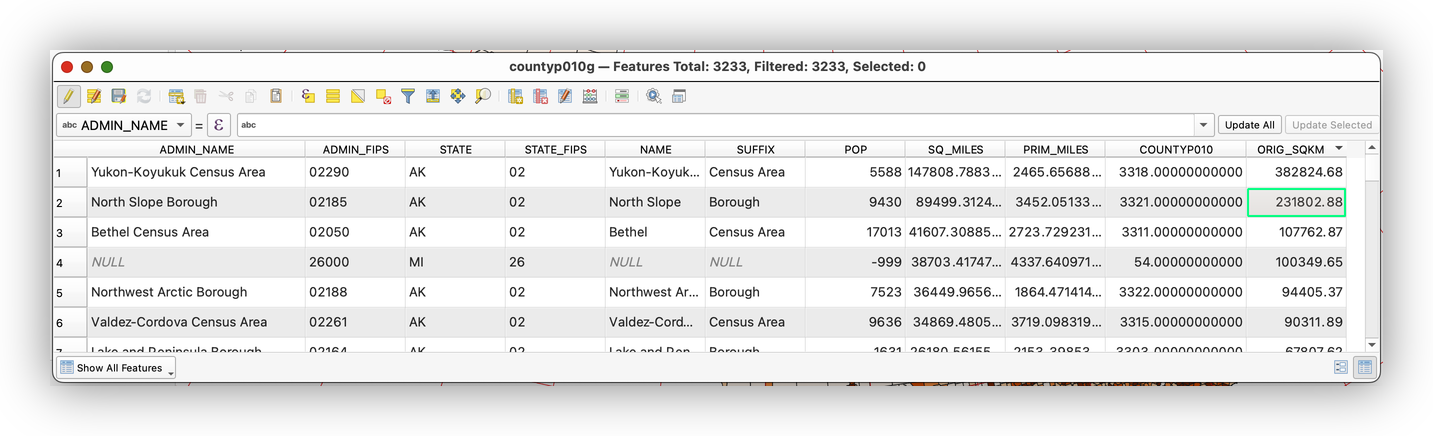
Task: Open expression builder epsilon button
Action: (x=219, y=125)
